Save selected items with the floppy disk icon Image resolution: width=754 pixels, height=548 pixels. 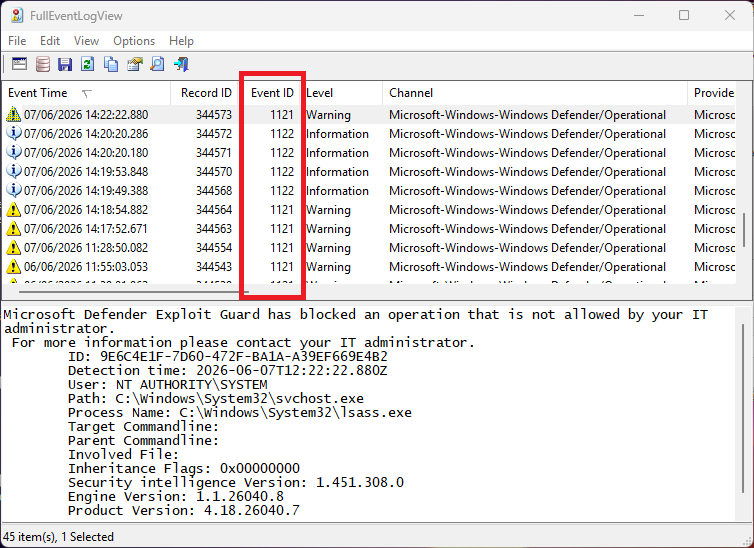[x=65, y=64]
